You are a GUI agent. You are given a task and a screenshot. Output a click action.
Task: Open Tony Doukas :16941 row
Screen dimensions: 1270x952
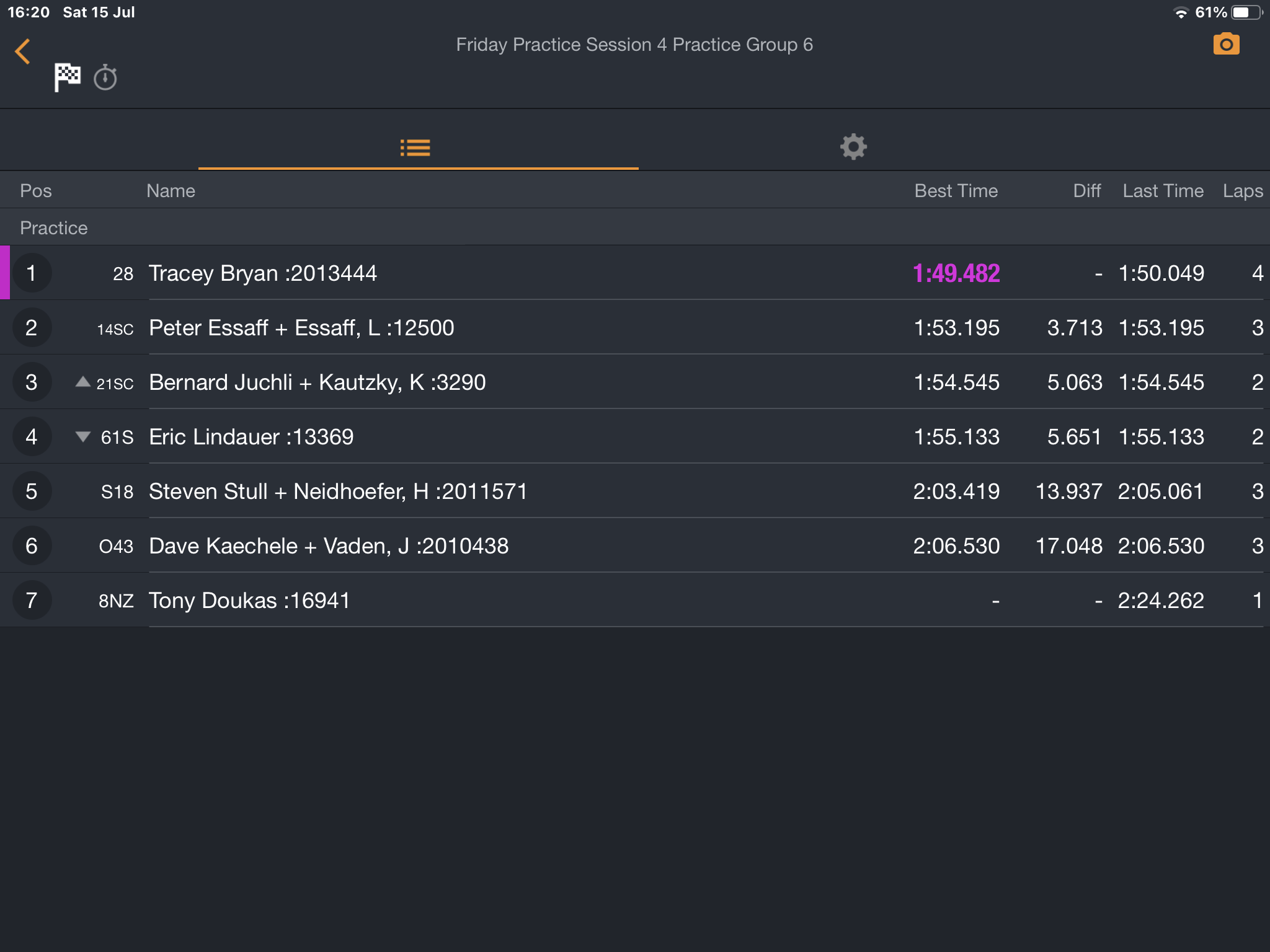coord(635,600)
